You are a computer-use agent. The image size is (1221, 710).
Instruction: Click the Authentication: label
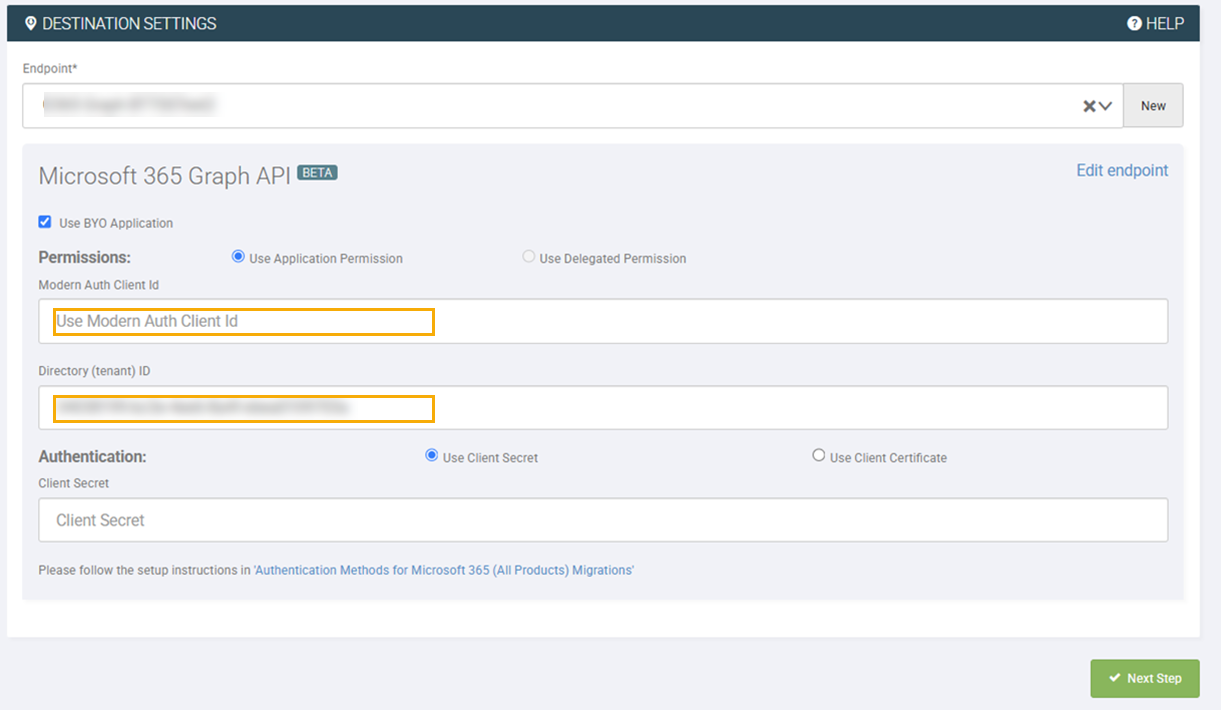tap(92, 456)
